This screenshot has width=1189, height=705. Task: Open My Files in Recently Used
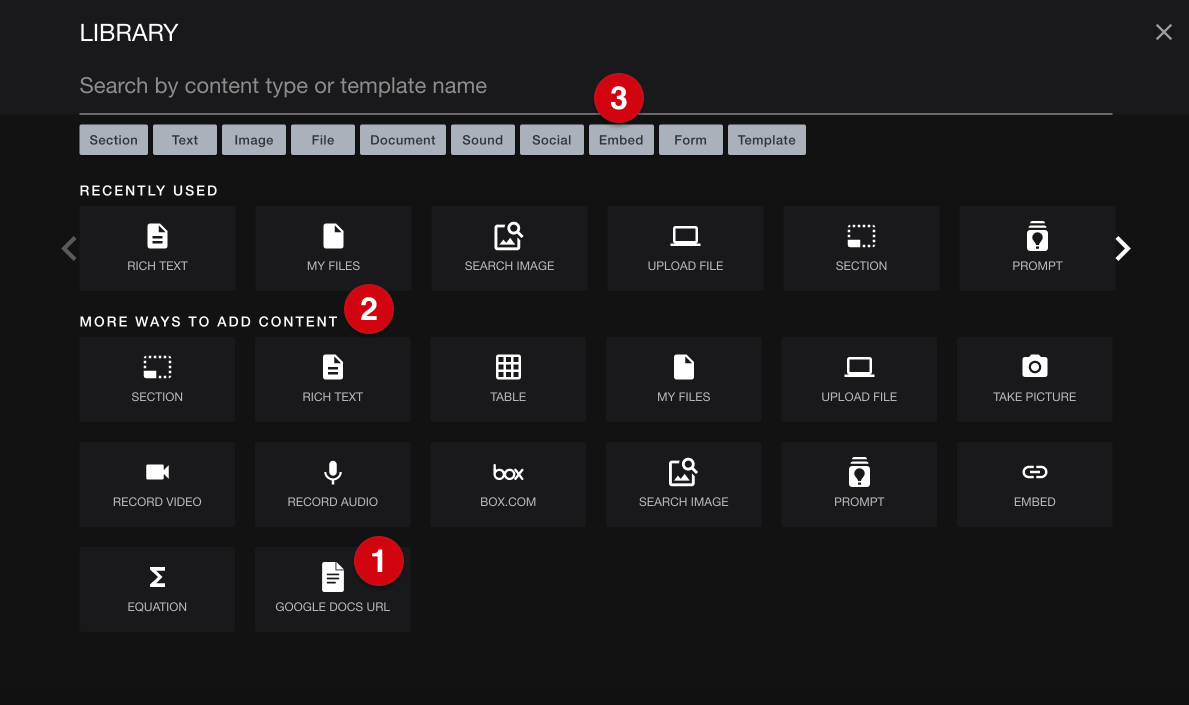(x=333, y=249)
